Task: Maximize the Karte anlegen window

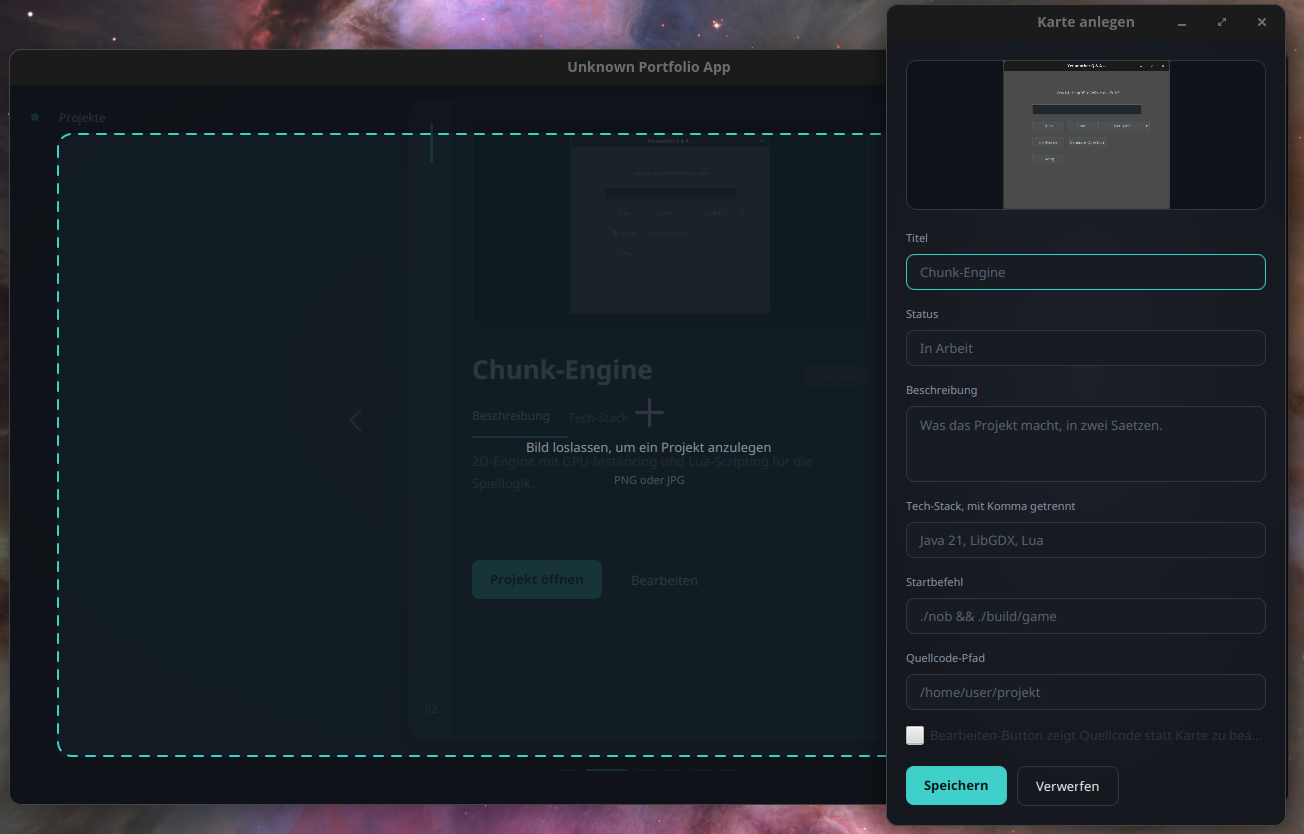Action: [x=1222, y=22]
